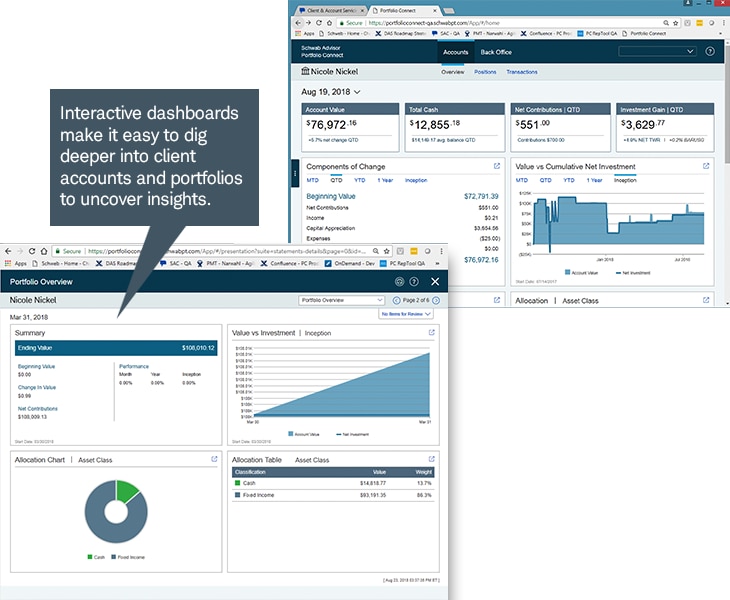Open Chrome menu dots in the lower browser
Screen dimensions: 730x600
[441, 251]
